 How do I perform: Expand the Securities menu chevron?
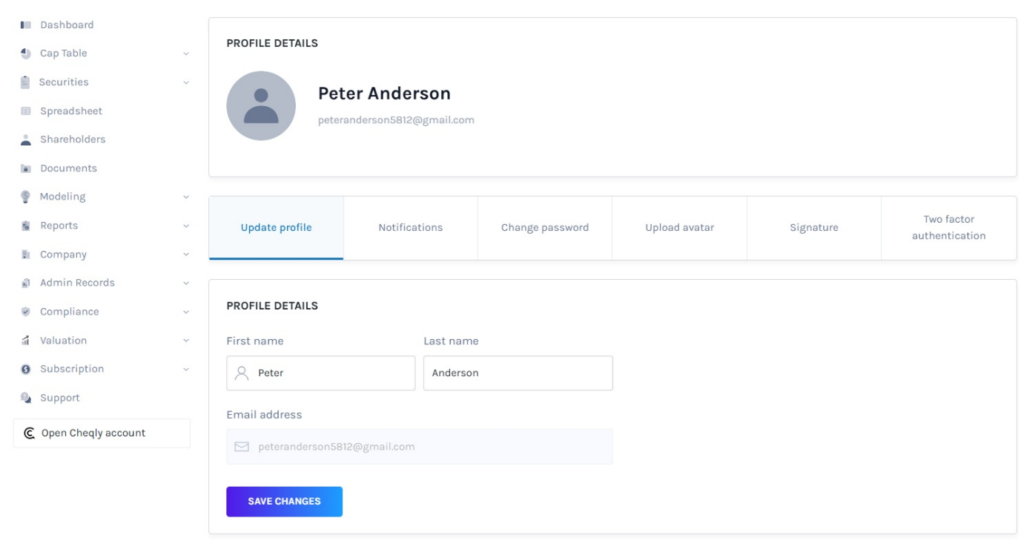click(x=186, y=82)
